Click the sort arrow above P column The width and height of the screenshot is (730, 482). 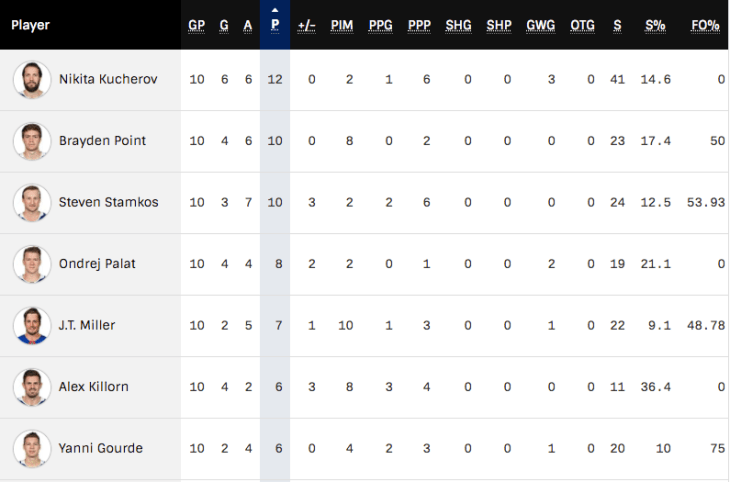coord(275,10)
